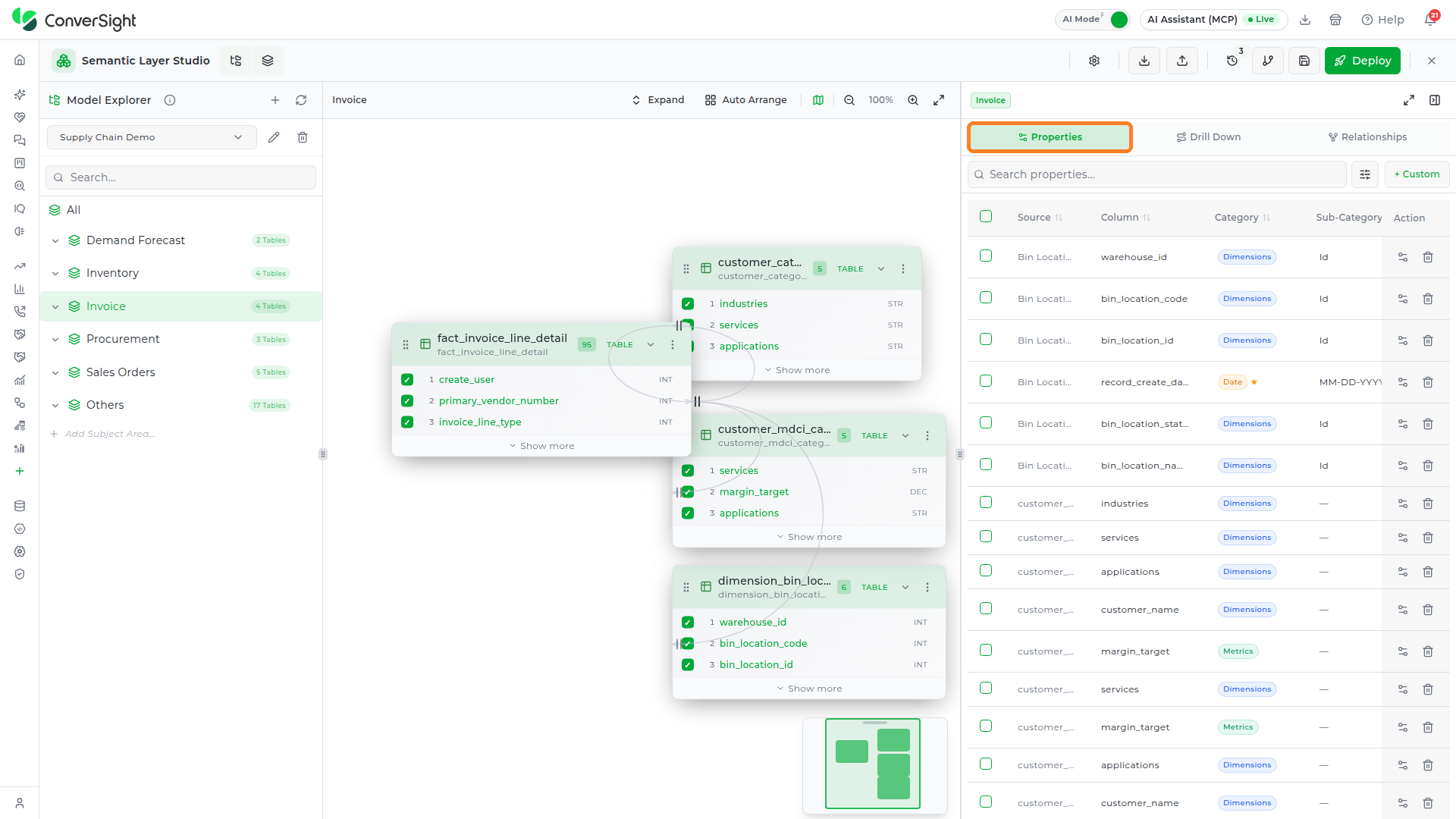Click the Custom property button
The width and height of the screenshot is (1456, 819).
click(1417, 174)
